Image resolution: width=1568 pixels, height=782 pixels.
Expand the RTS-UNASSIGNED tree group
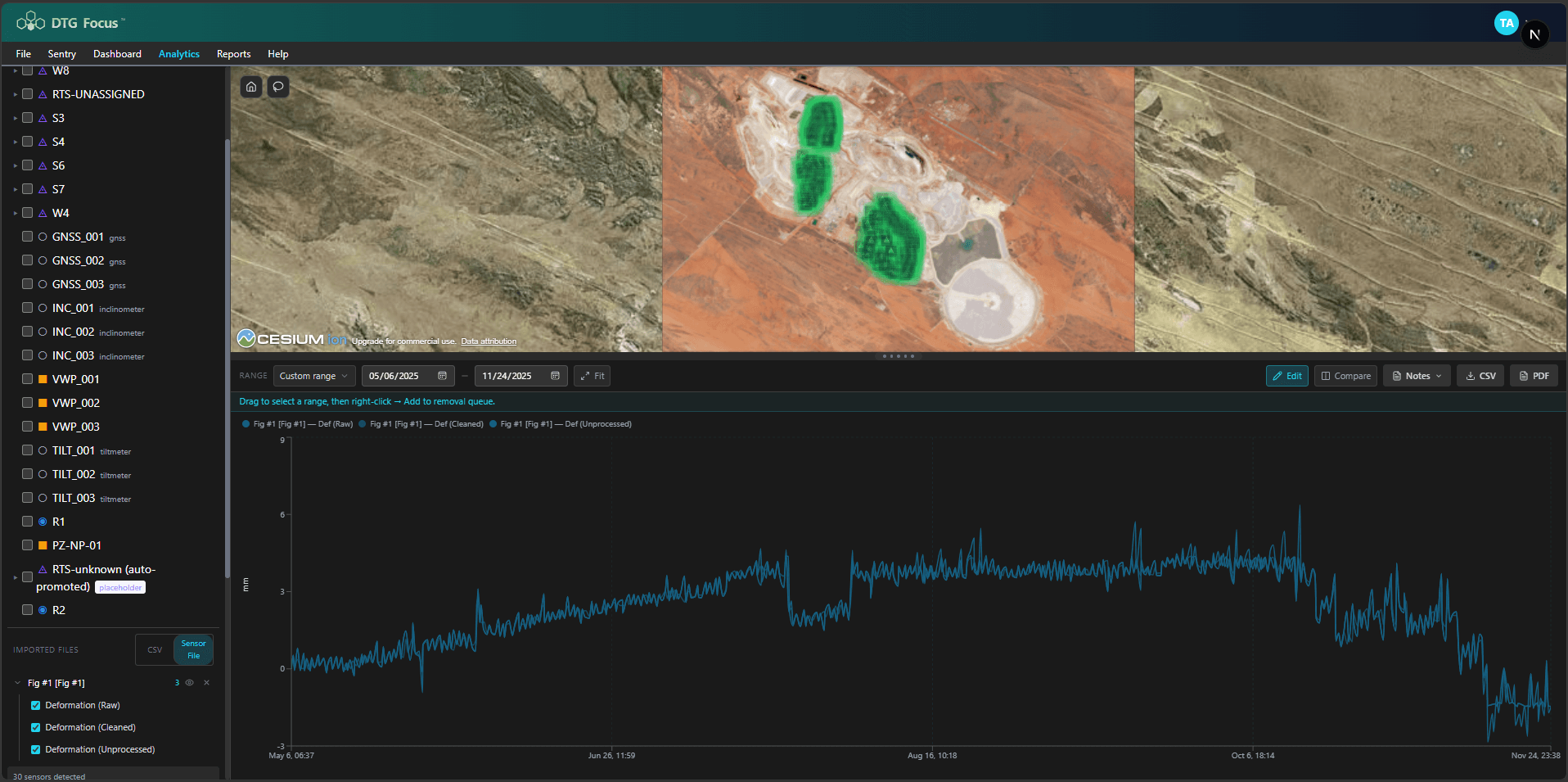[15, 95]
